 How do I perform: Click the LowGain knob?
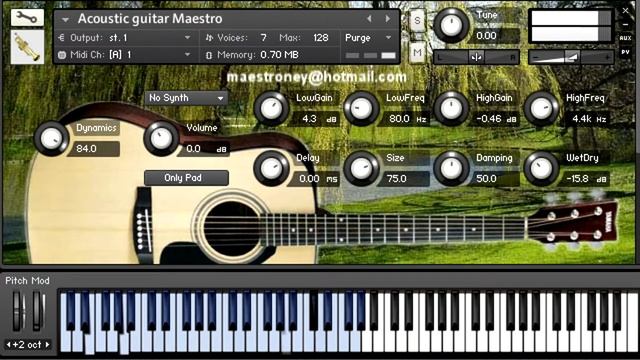click(271, 109)
